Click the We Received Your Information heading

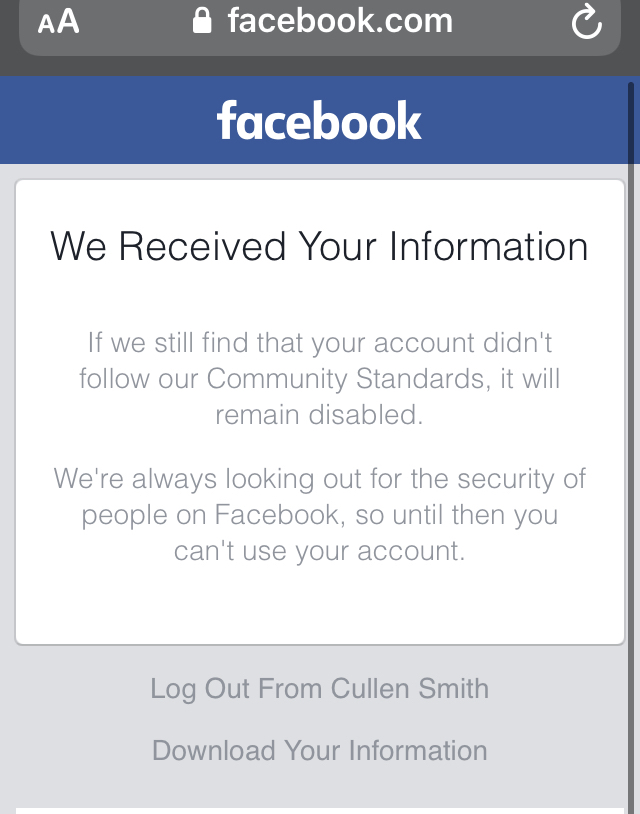(x=319, y=246)
